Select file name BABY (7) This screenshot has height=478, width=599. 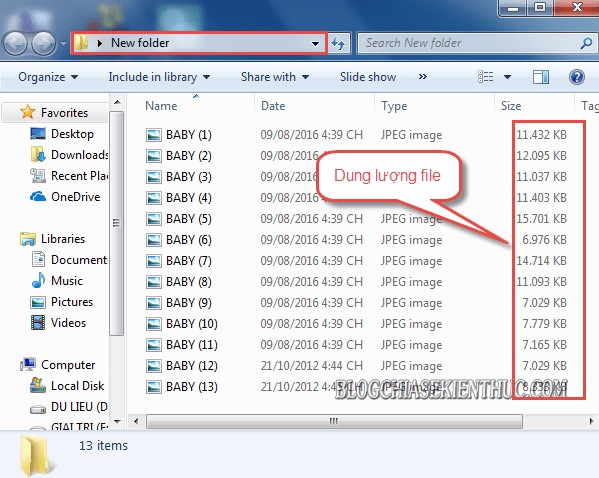point(189,261)
